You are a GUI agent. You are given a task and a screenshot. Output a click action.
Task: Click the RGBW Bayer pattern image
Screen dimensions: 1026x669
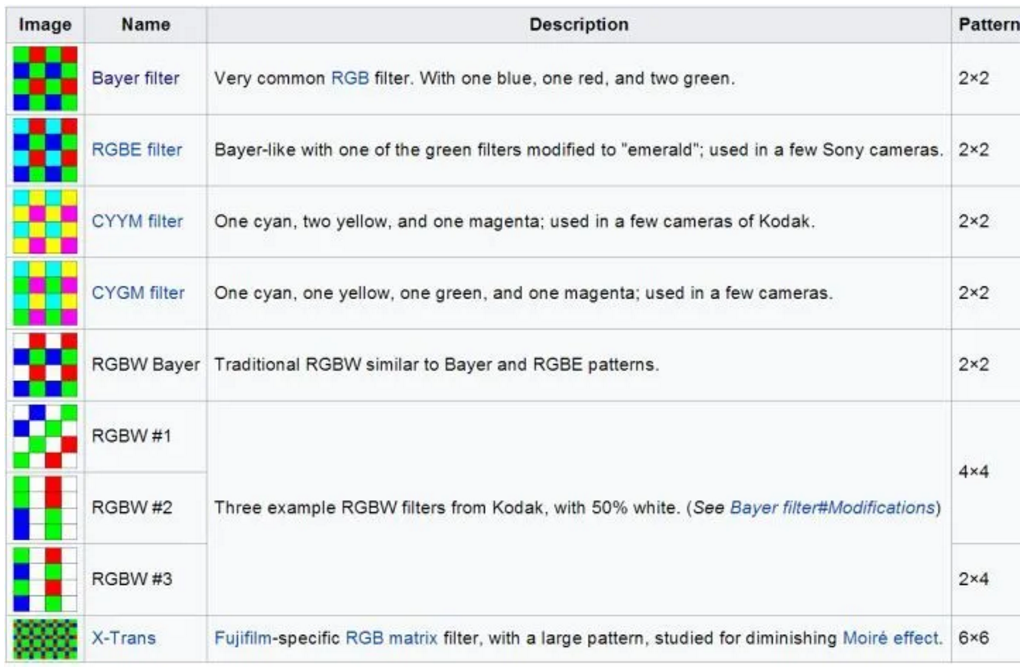(44, 365)
